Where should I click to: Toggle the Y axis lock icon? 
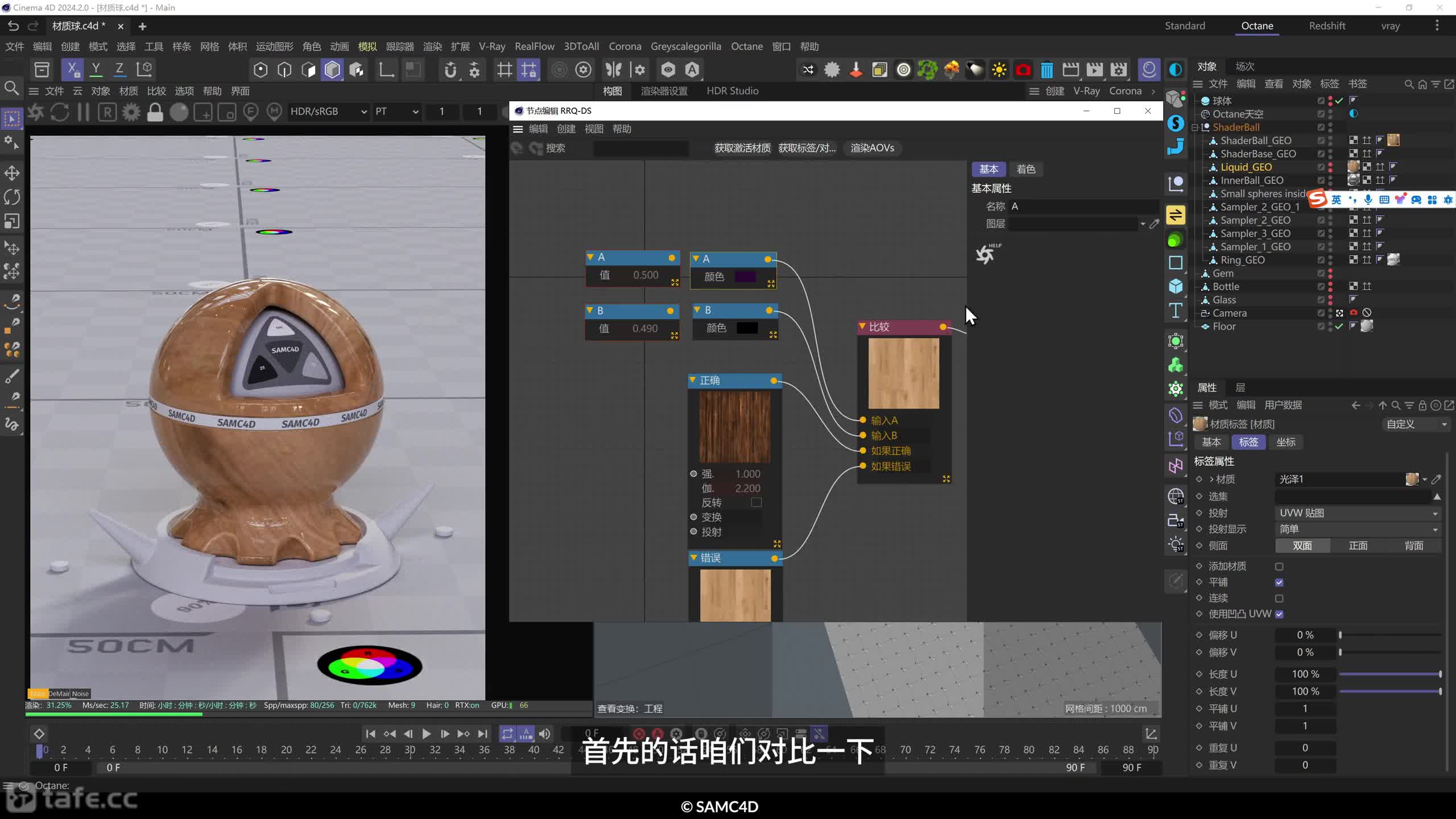pyautogui.click(x=96, y=69)
